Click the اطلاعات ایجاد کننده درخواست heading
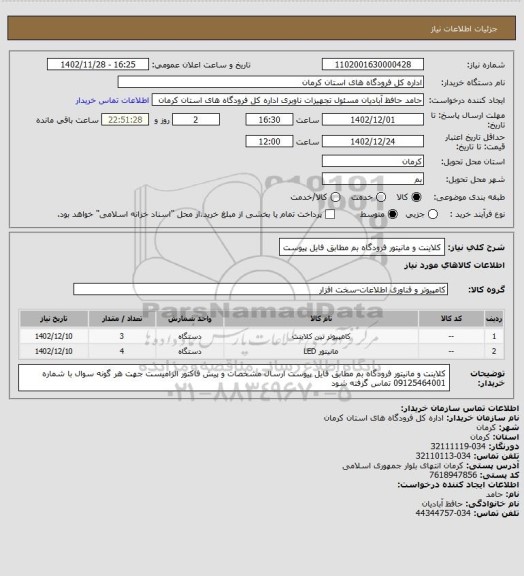The image size is (524, 576). click(458, 485)
